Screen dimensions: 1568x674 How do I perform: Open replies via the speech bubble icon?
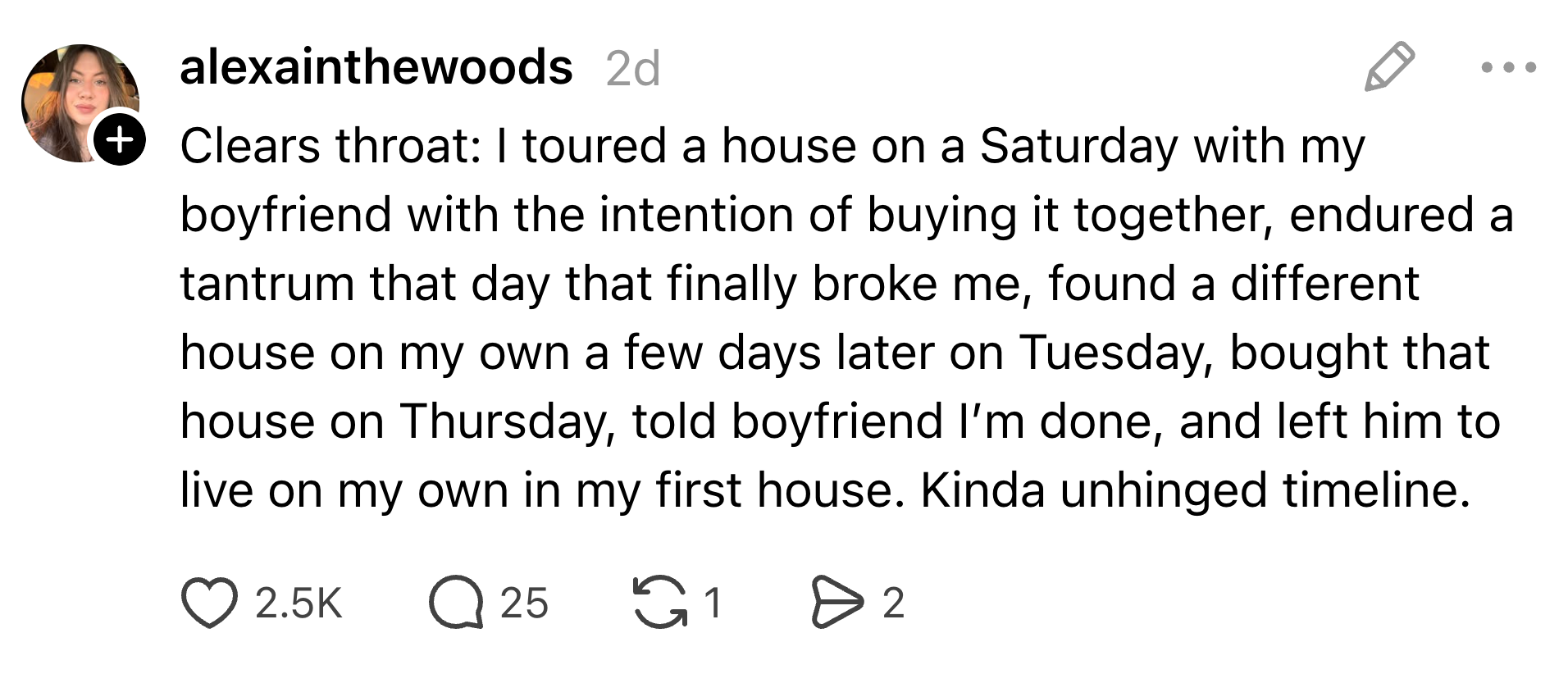tap(456, 603)
